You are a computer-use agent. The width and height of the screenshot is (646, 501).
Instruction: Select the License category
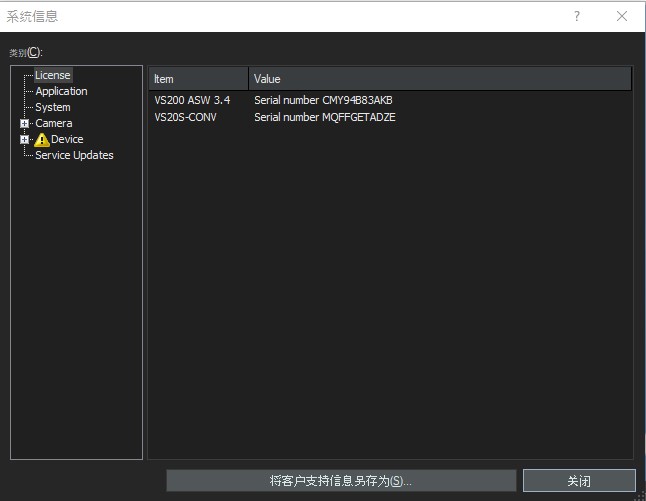coord(52,75)
